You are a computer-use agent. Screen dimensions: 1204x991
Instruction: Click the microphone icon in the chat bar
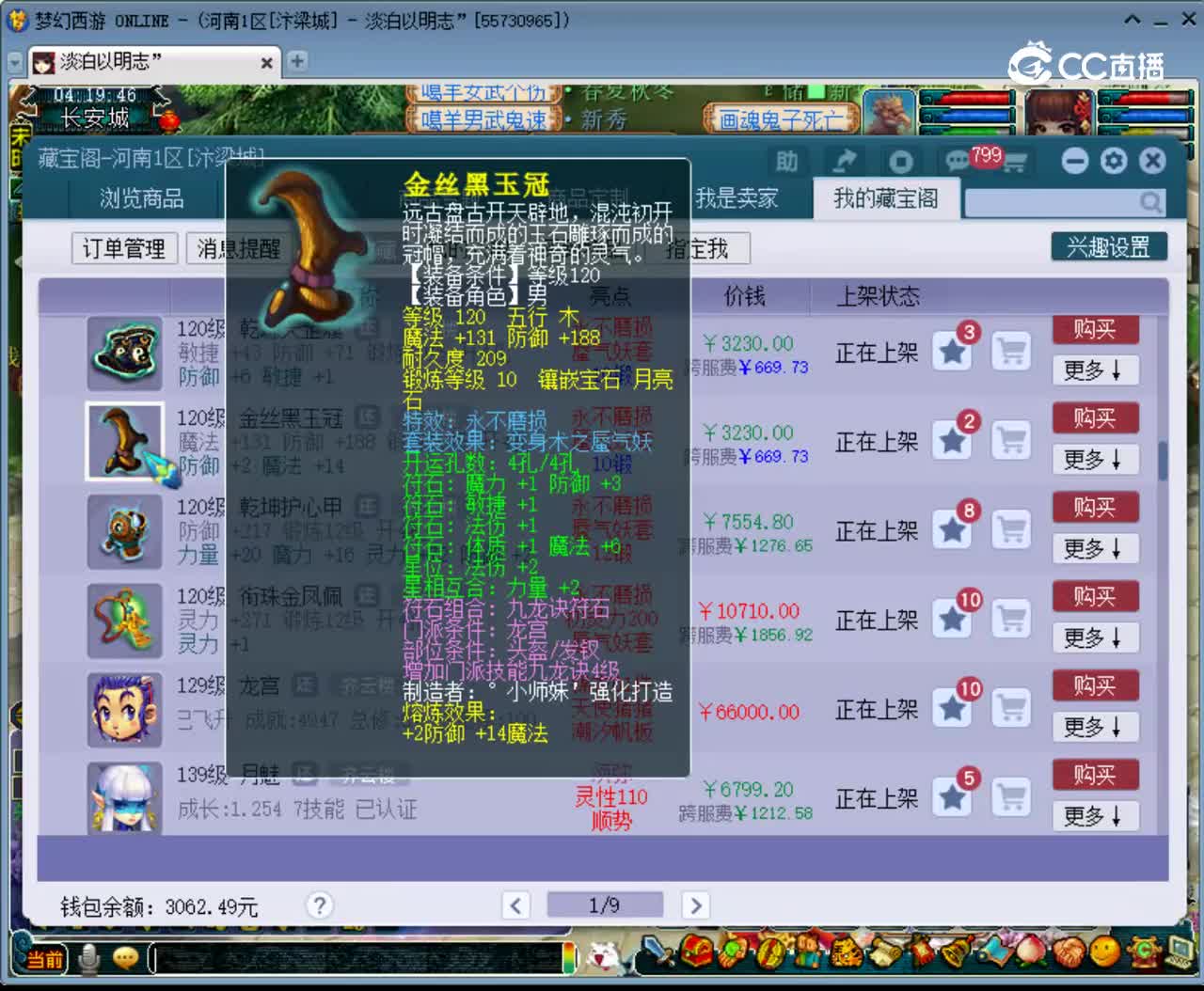point(89,958)
